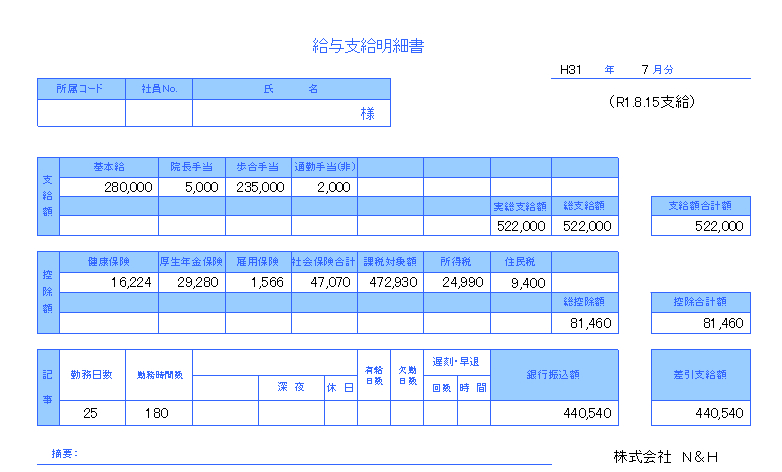782x472 pixels.
Task: Click the 5,000 allowance value
Action: pyautogui.click(x=201, y=187)
